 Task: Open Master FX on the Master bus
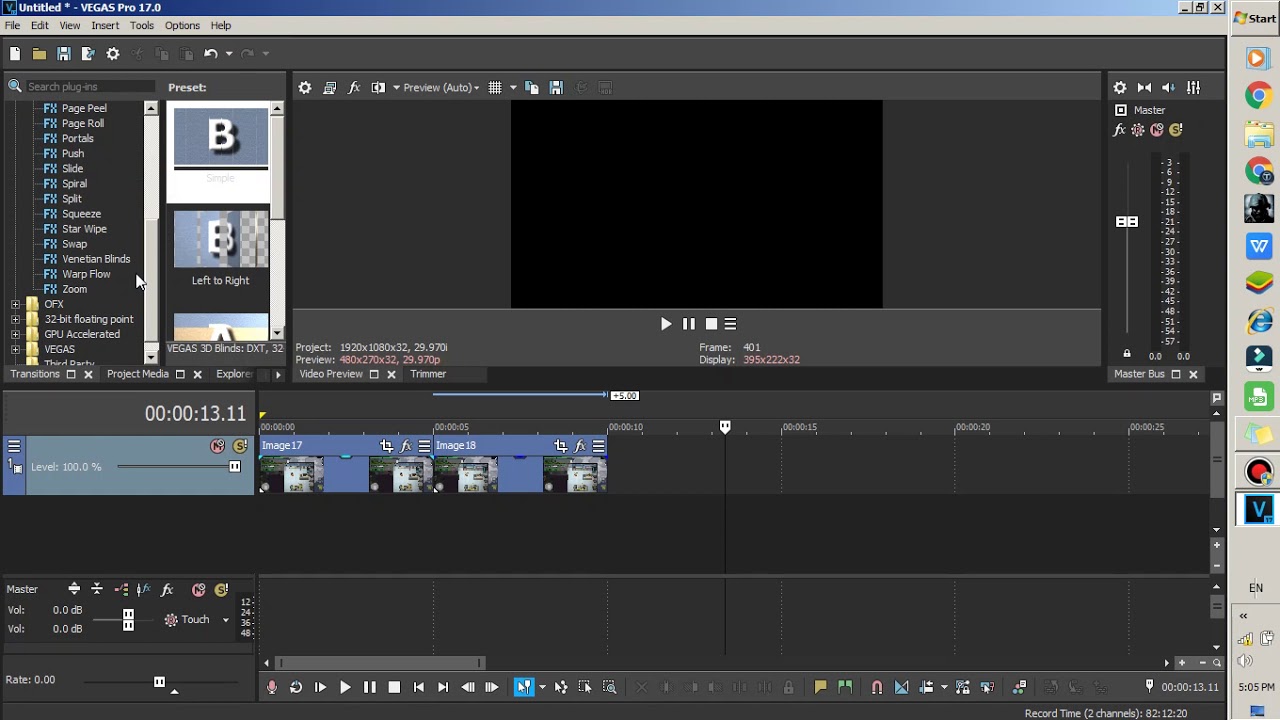click(1119, 130)
